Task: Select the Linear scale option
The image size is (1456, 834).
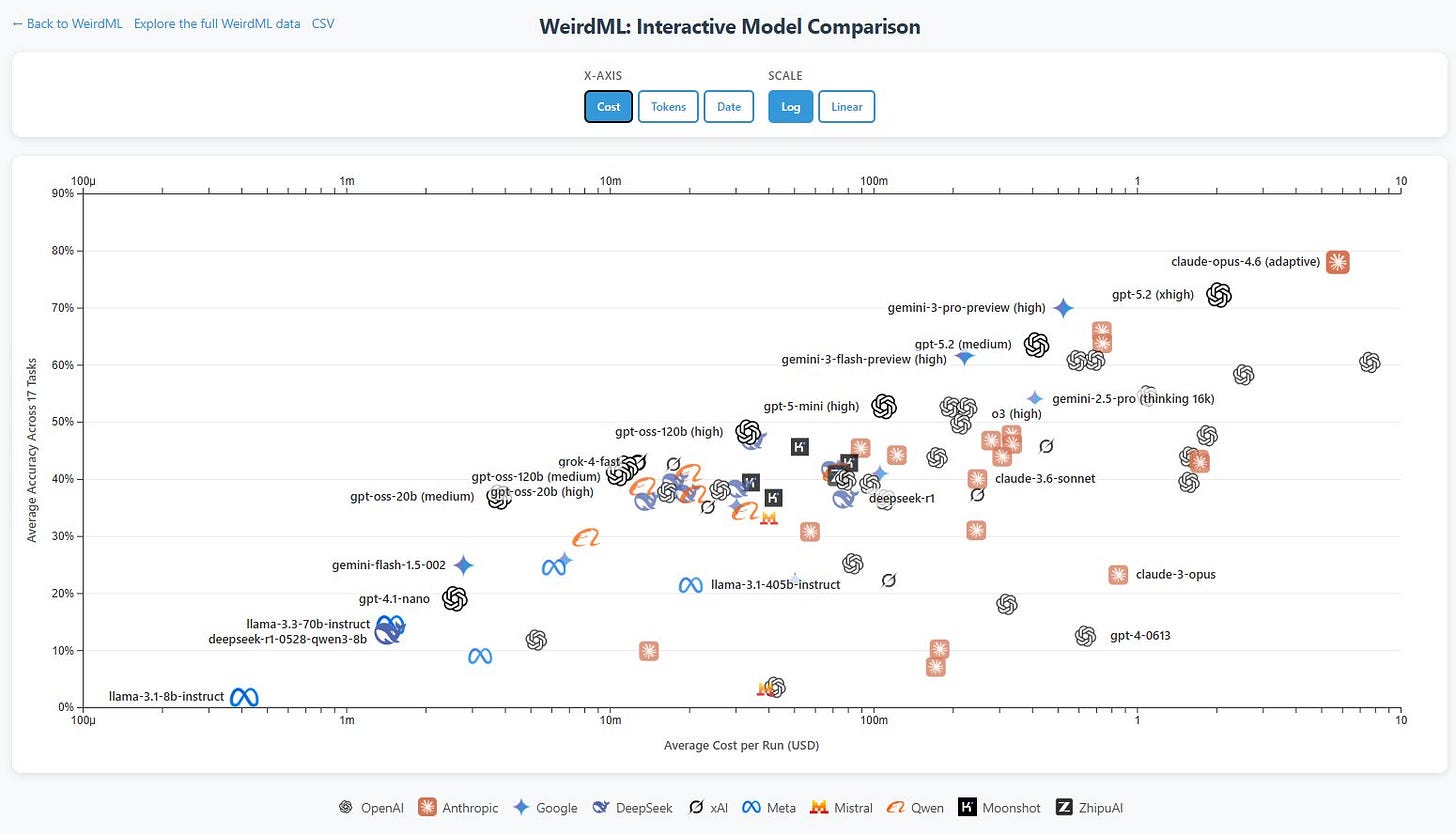Action: pyautogui.click(x=846, y=107)
